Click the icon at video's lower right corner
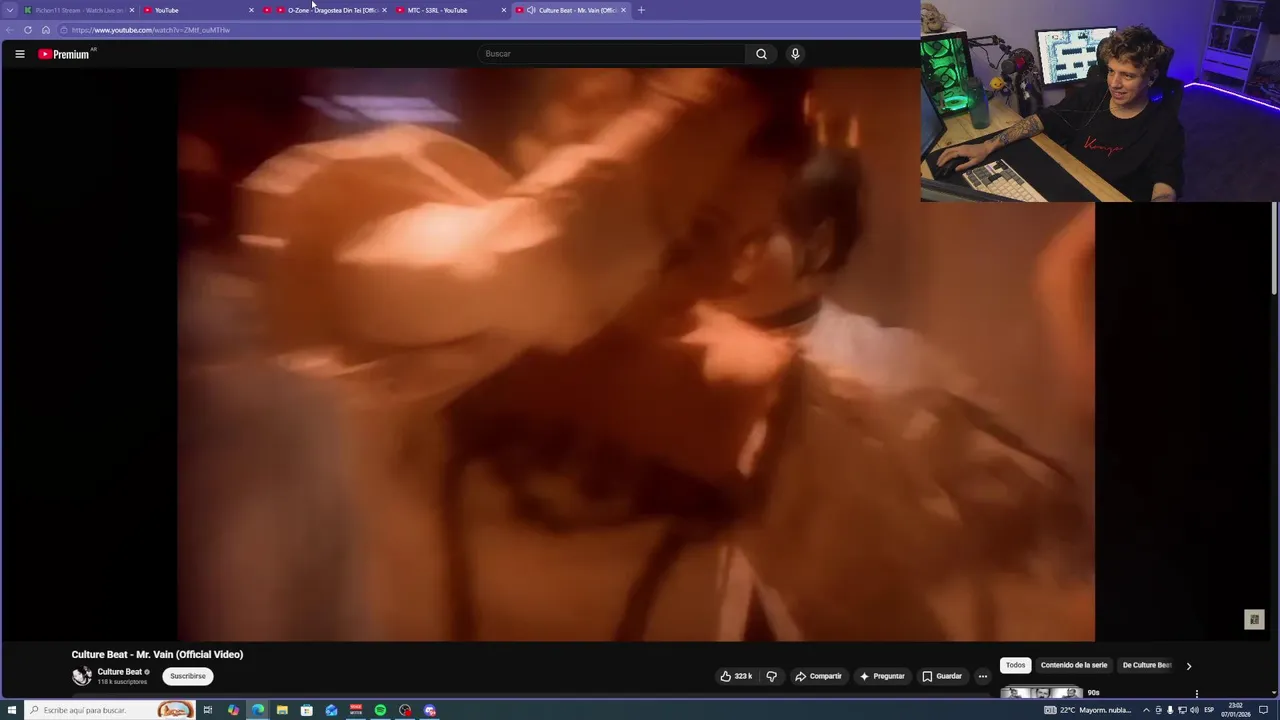This screenshot has height=720, width=1280. pos(1254,620)
